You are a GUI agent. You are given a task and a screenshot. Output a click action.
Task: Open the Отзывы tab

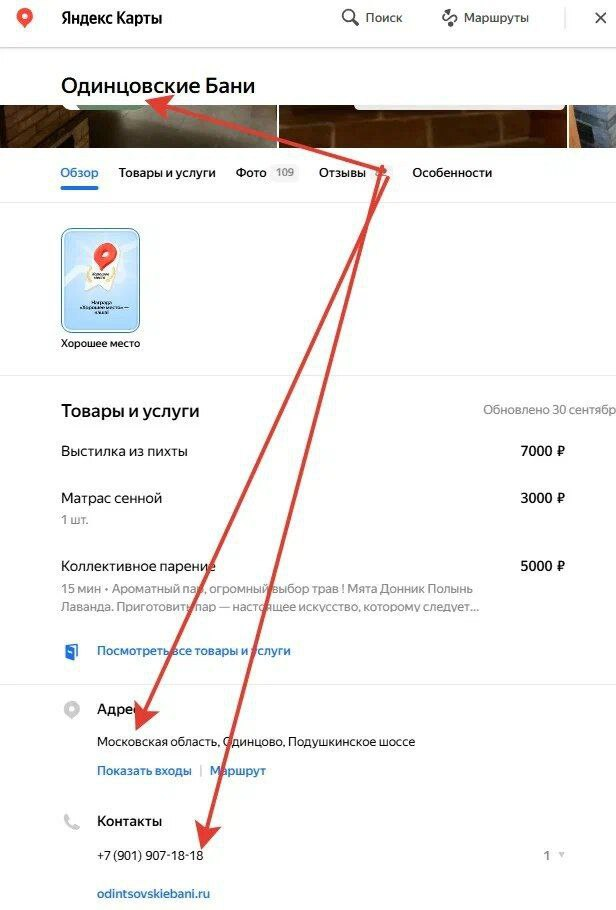click(x=342, y=172)
